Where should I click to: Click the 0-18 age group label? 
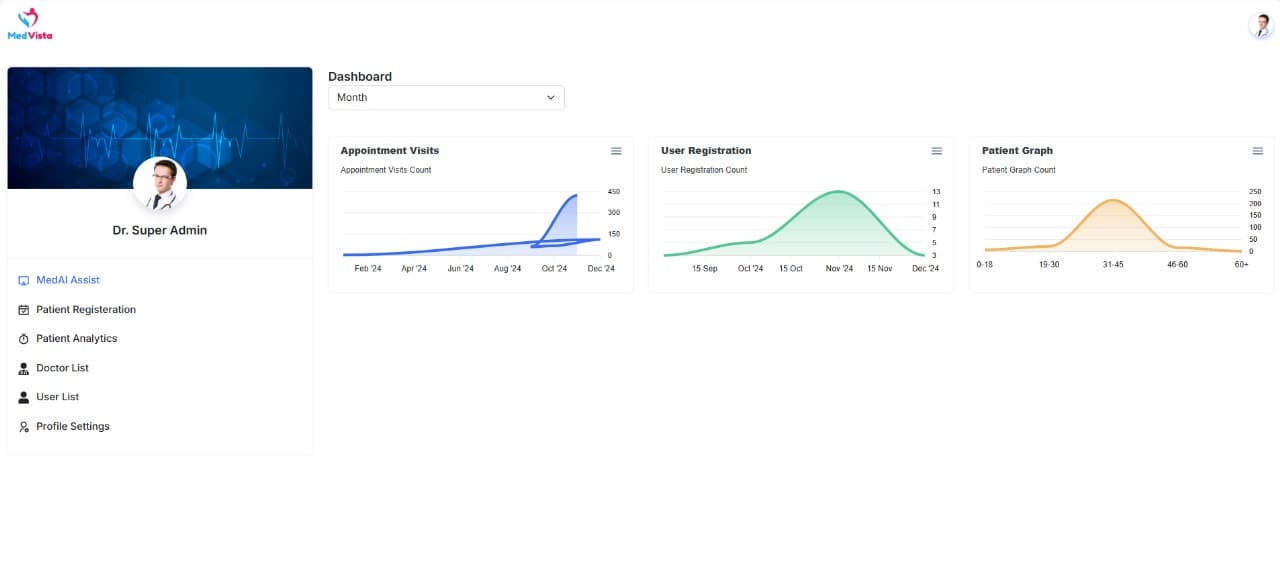pyautogui.click(x=985, y=265)
